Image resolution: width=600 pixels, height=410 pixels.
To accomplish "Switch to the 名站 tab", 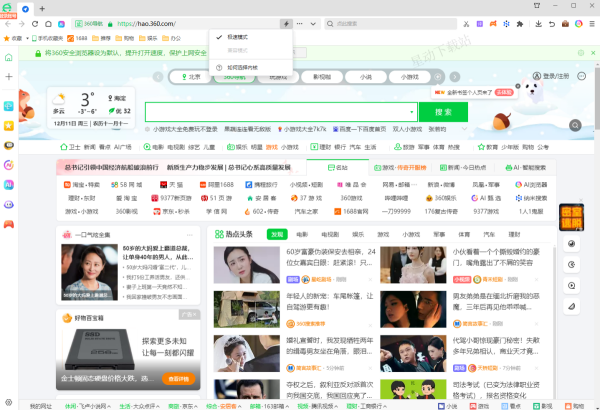I will click(x=338, y=168).
